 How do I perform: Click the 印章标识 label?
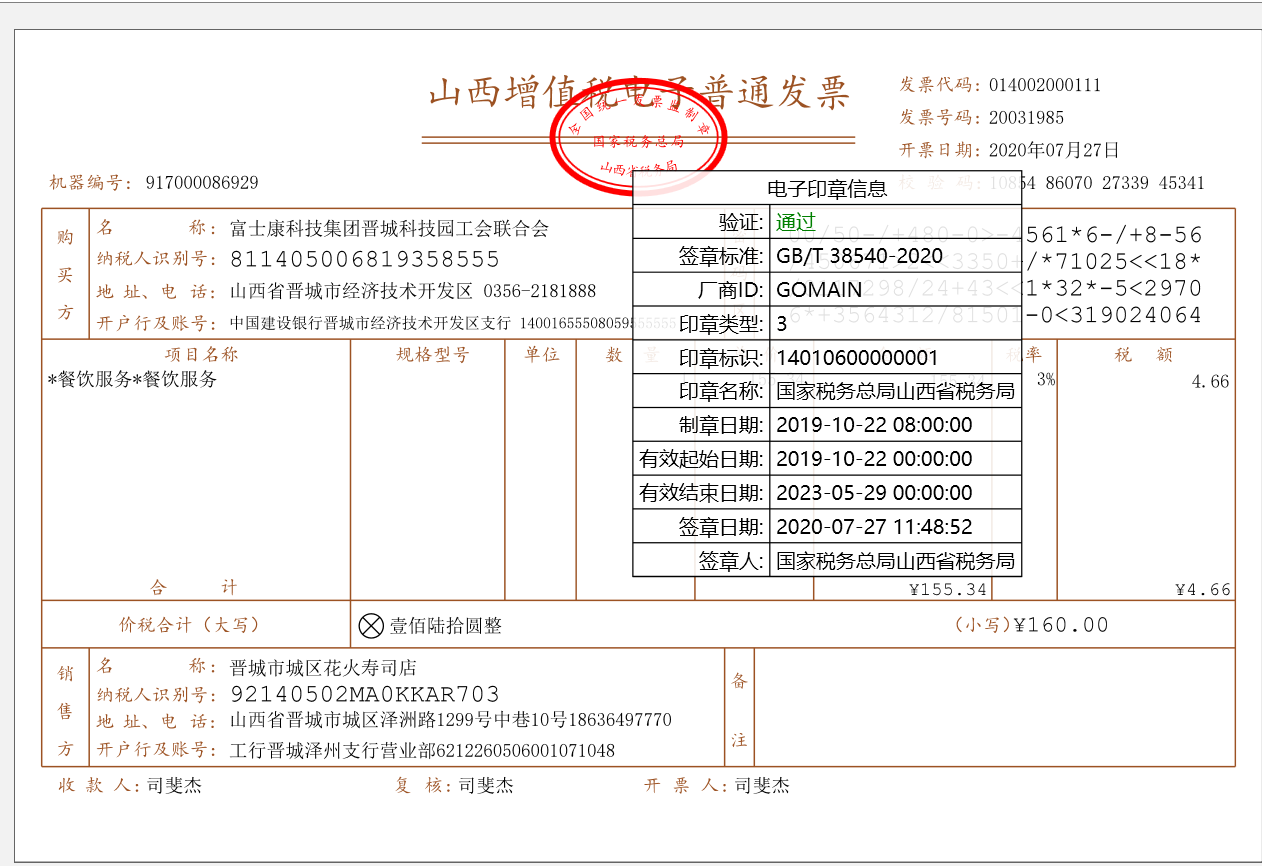pos(721,358)
